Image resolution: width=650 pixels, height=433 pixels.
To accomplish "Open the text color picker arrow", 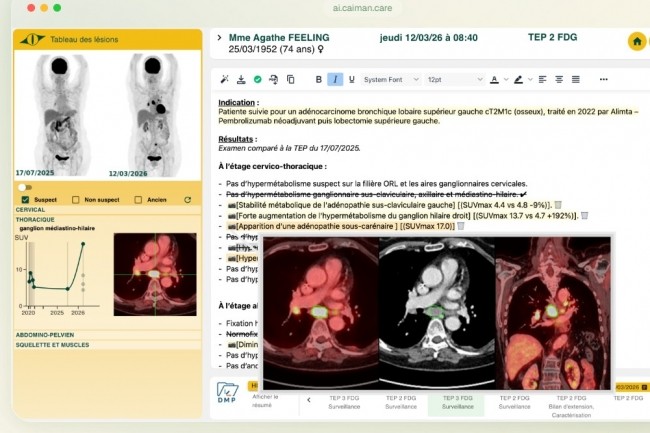I will coord(506,80).
